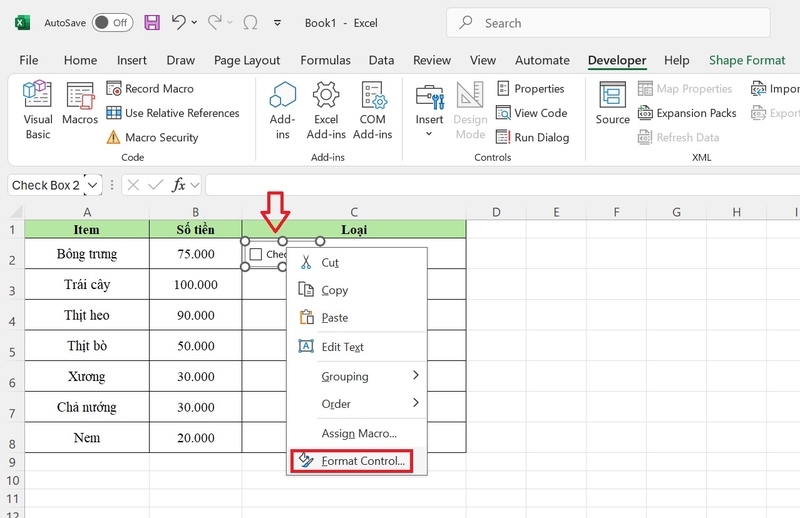The width and height of the screenshot is (800, 518).
Task: Click the formula bar Cancel X
Action: [133, 185]
